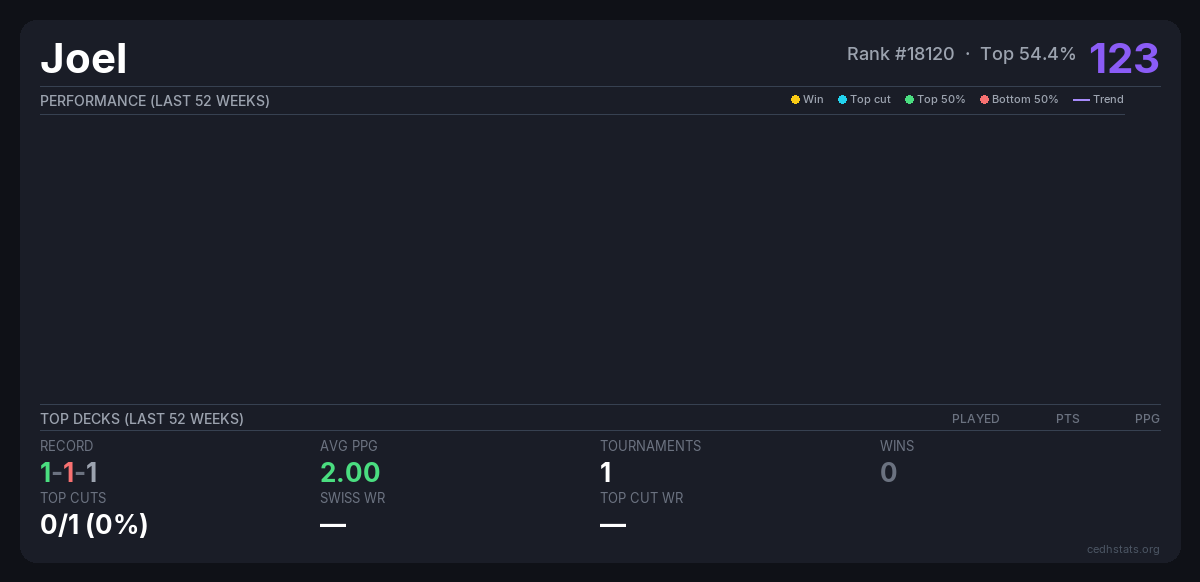Open the cedhstats.org link
The width and height of the screenshot is (1200, 582).
pyautogui.click(x=1123, y=549)
